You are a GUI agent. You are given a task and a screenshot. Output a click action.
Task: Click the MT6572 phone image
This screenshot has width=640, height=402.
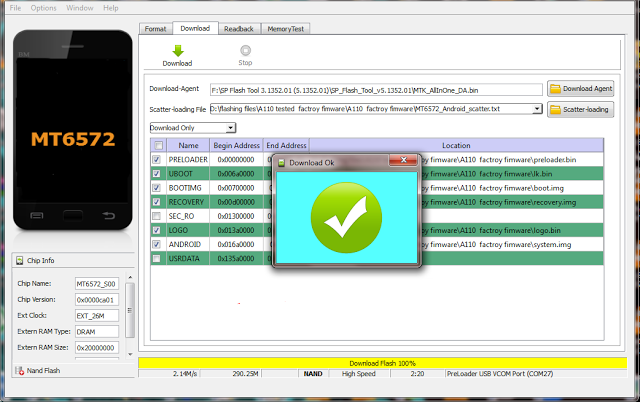73,130
